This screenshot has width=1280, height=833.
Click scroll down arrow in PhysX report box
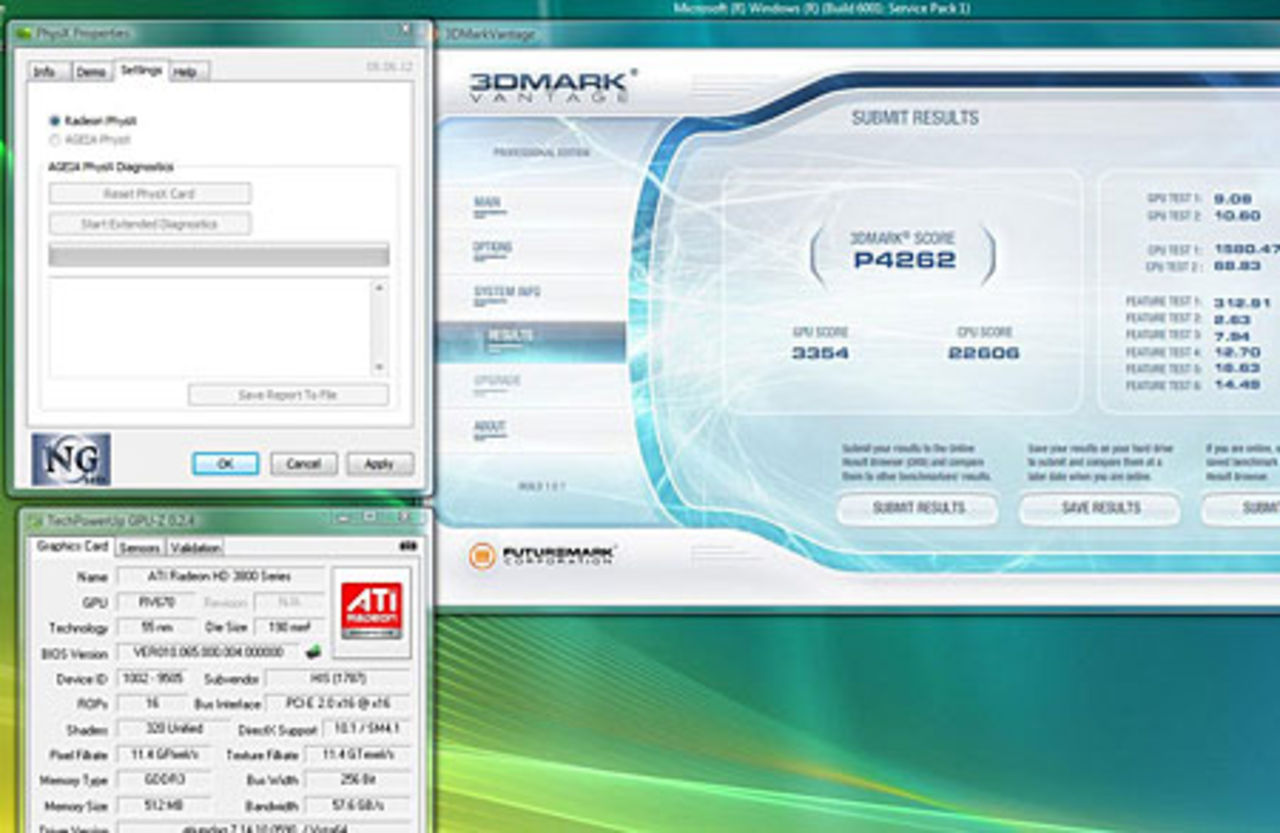pos(379,368)
